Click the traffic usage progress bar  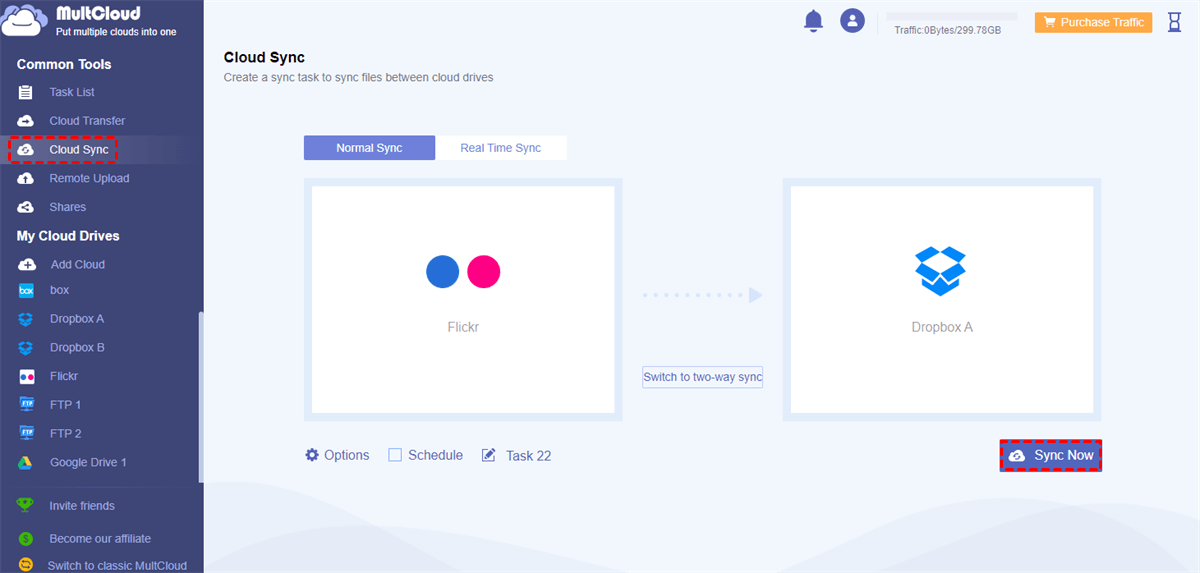click(952, 16)
